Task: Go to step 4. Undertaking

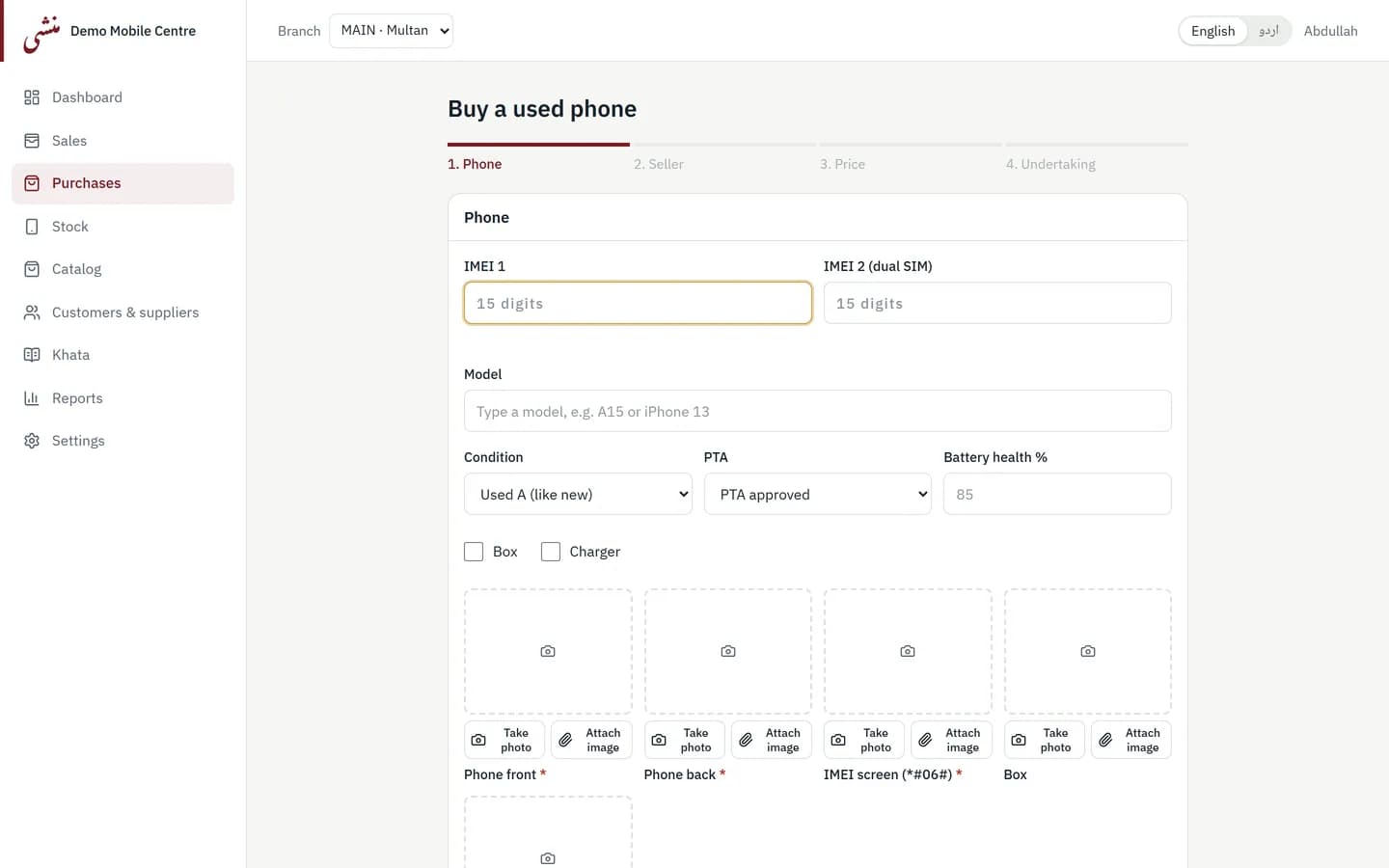Action: (x=1050, y=164)
